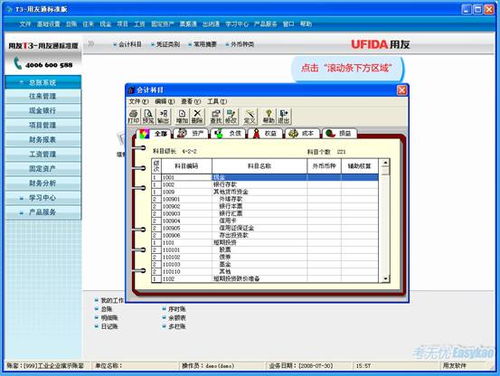Image resolution: width=500 pixels, height=376 pixels.
Task: Open 财务分析 in the sidebar
Action: coord(43,183)
